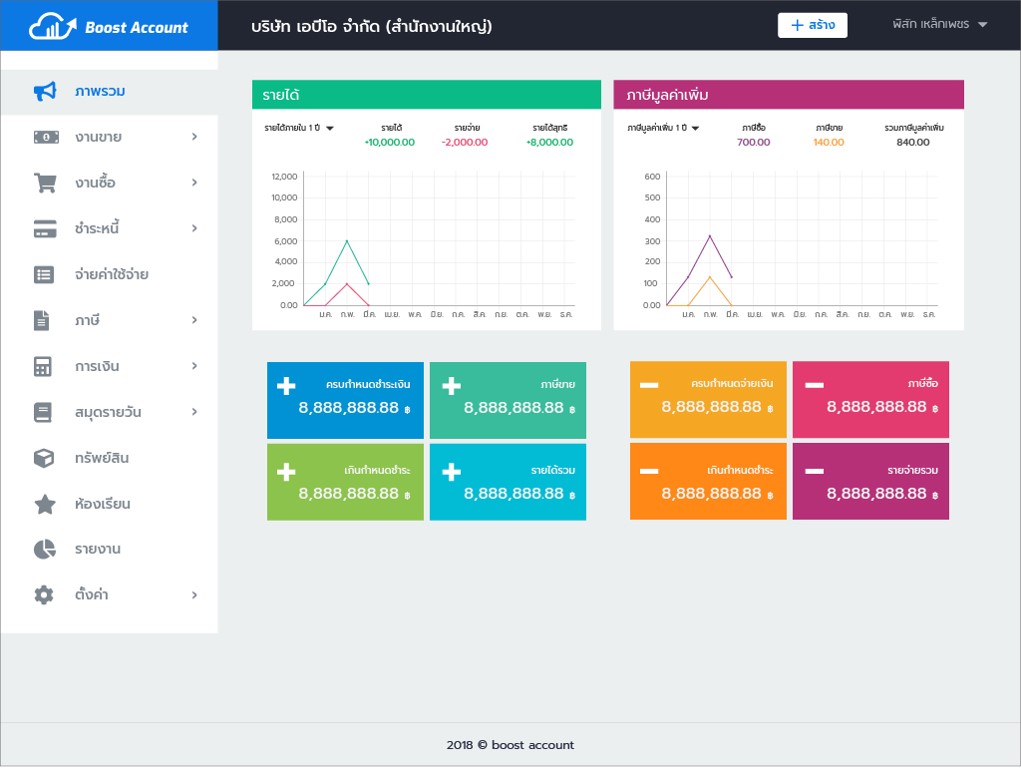Select the calculator icon for การเงิน

pos(43,366)
